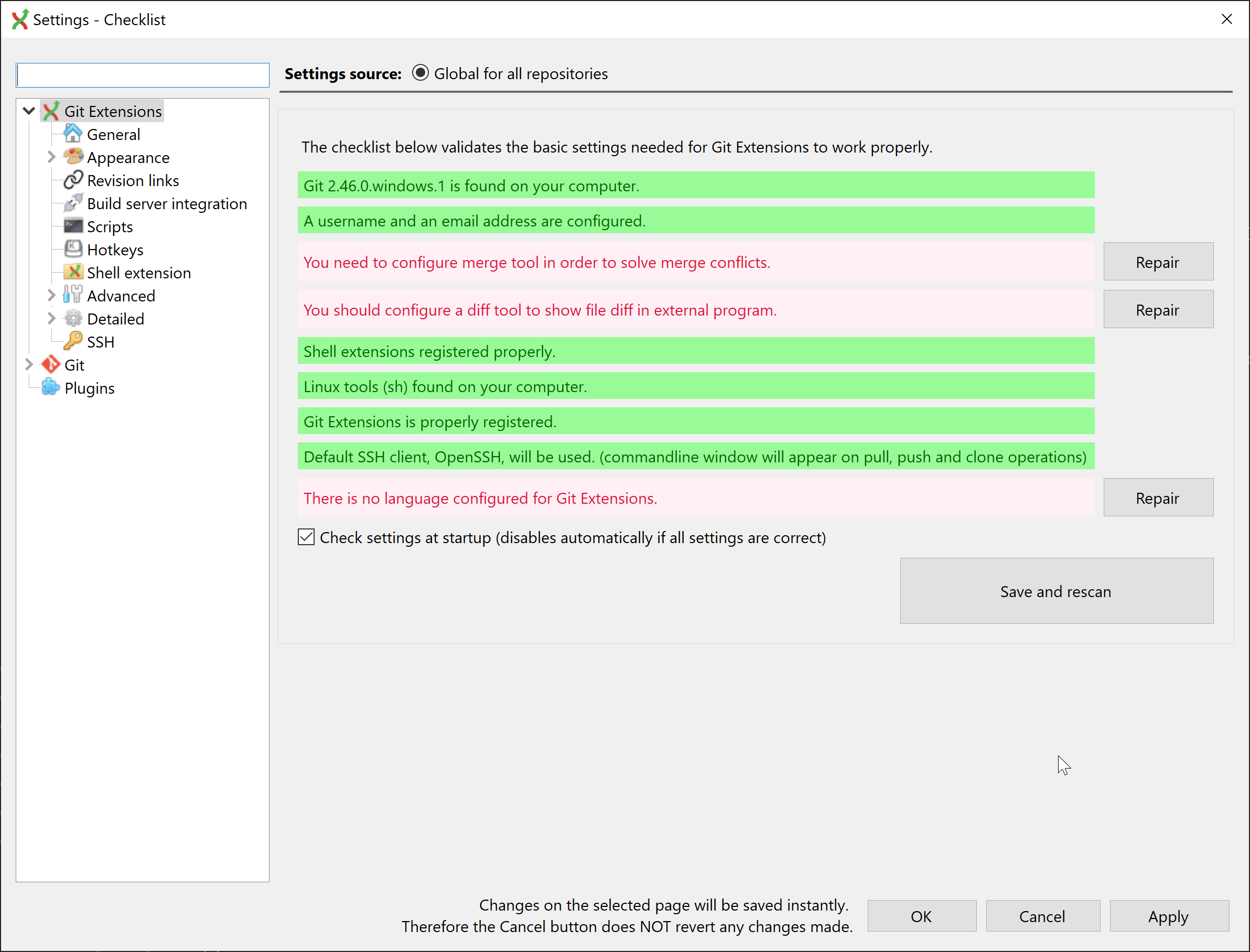1250x952 pixels.
Task: Click the Appearance palette icon
Action: tap(73, 157)
